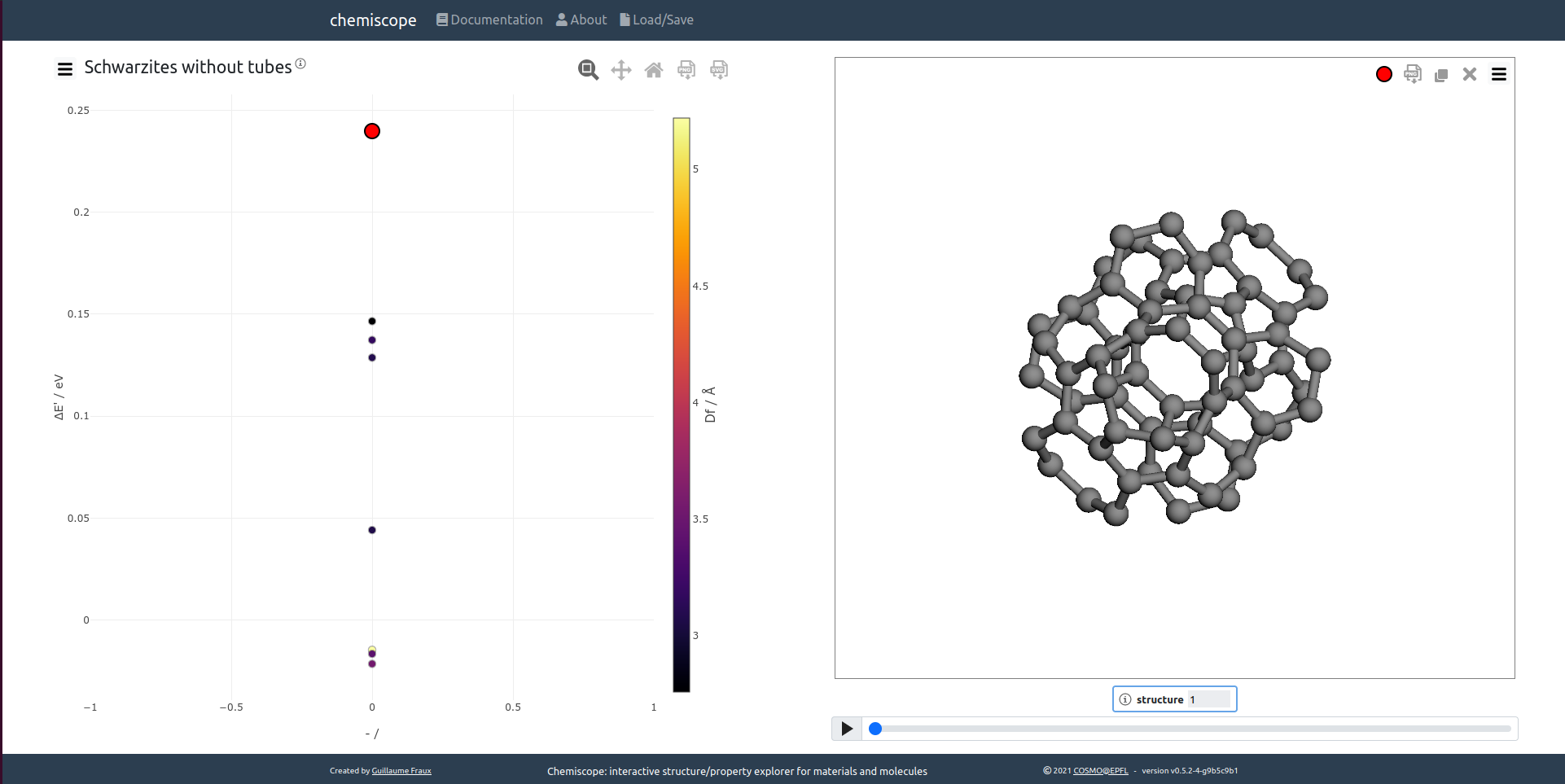Select the pan tool for the plot
1565x784 pixels.
coord(620,70)
